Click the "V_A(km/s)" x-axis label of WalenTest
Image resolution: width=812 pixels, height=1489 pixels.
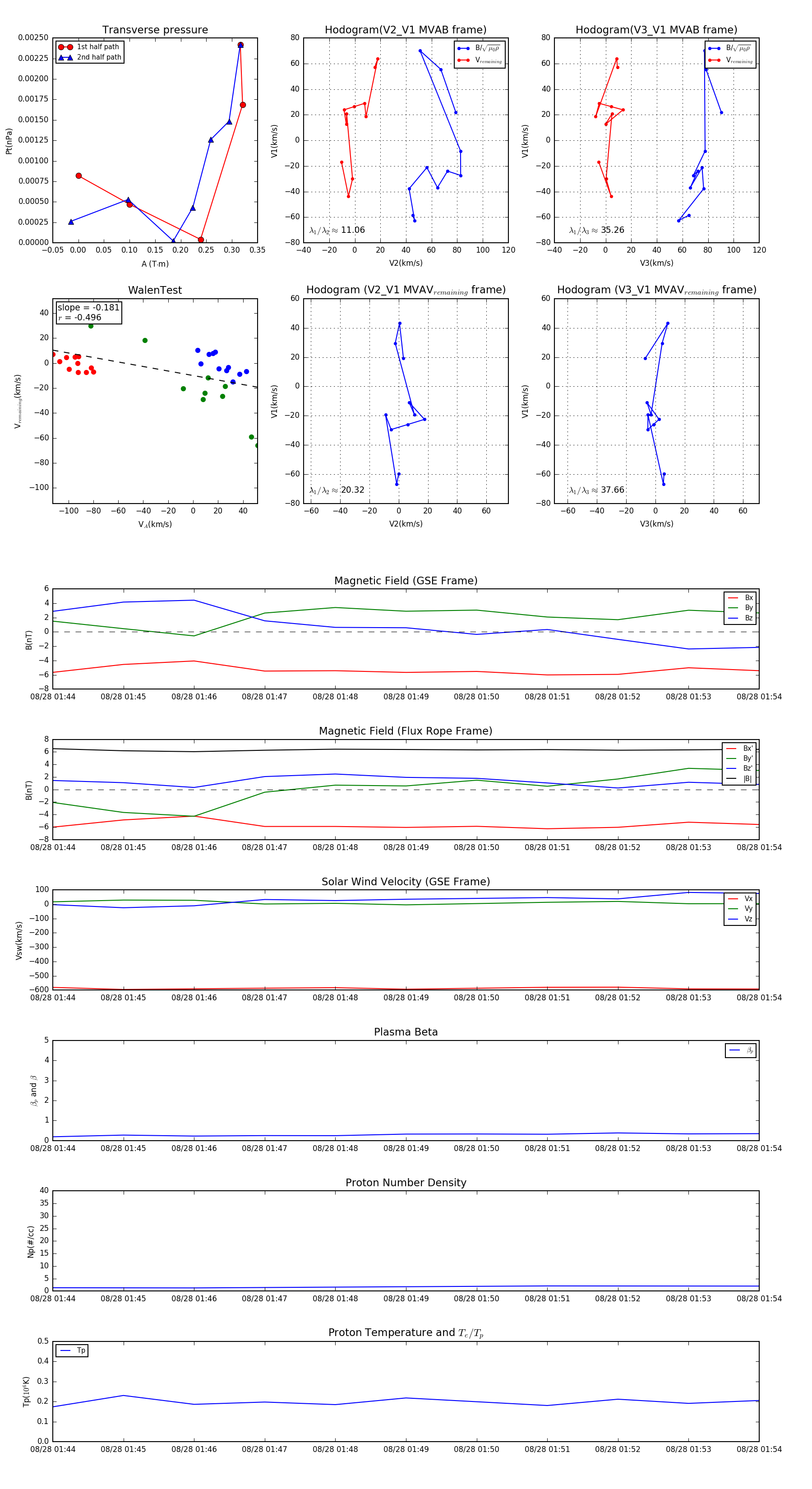[155, 524]
